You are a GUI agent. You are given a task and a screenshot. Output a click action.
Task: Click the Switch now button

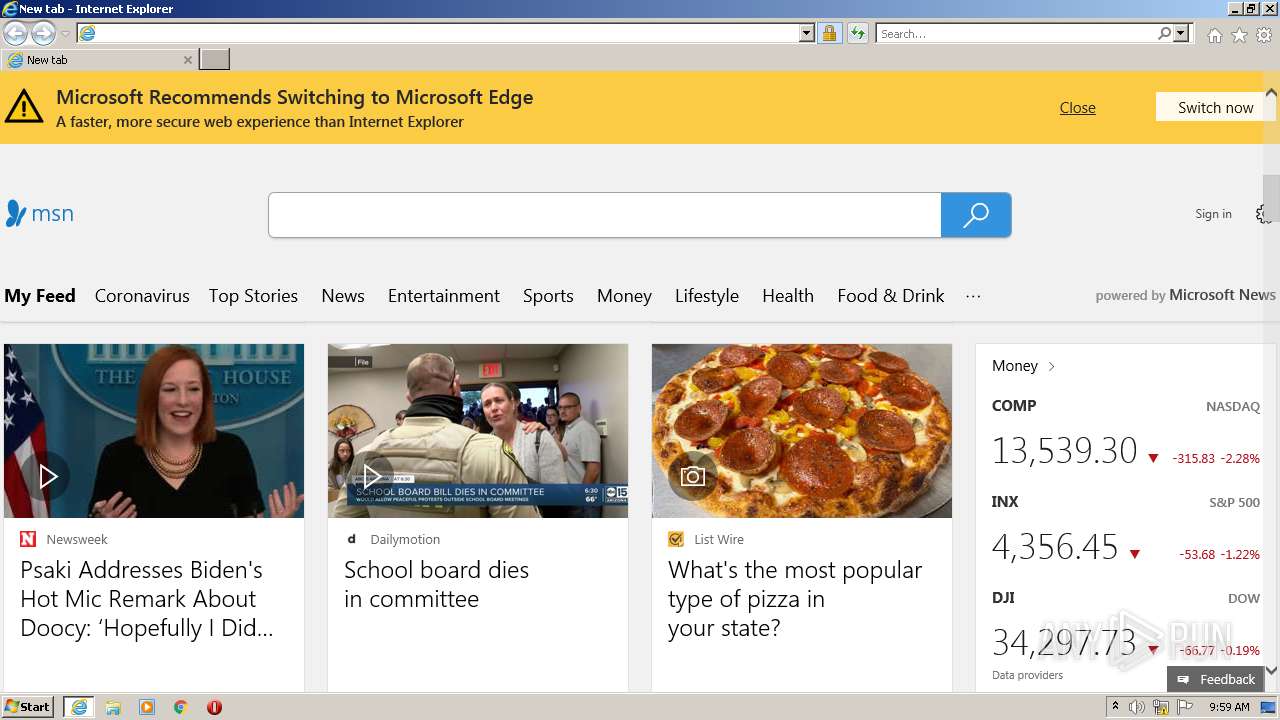coord(1215,107)
